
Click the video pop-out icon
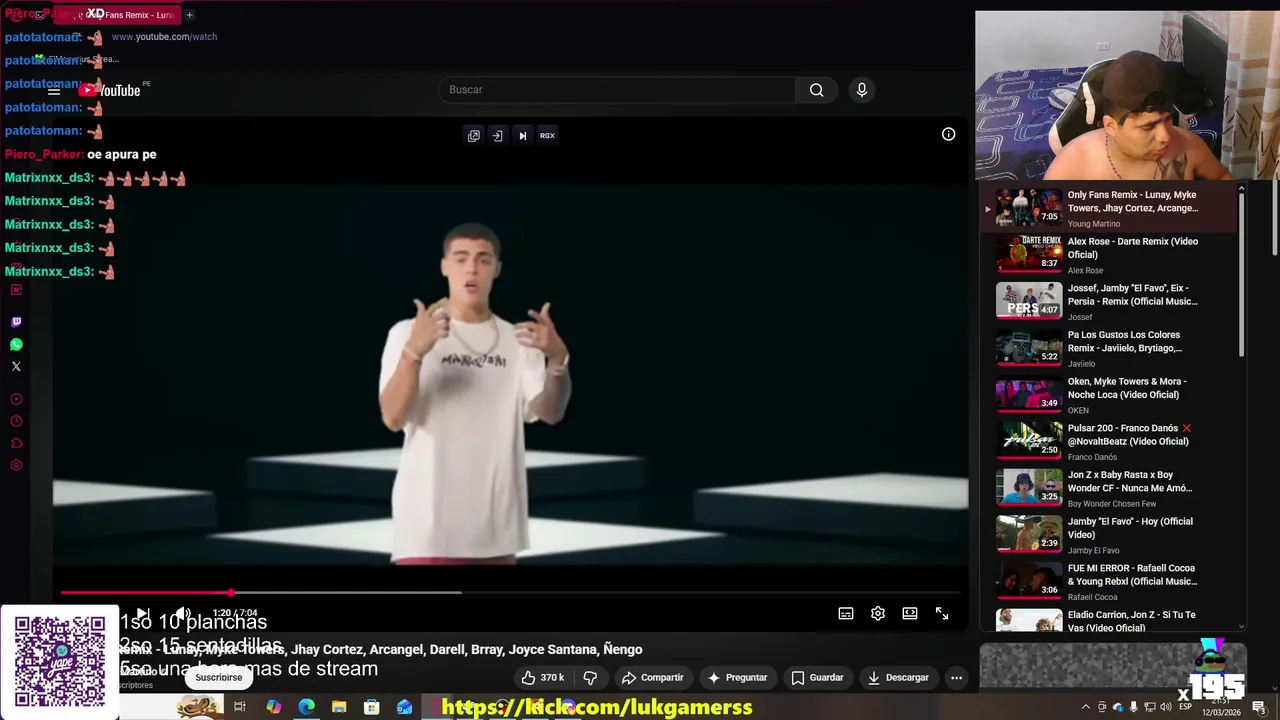(x=474, y=135)
